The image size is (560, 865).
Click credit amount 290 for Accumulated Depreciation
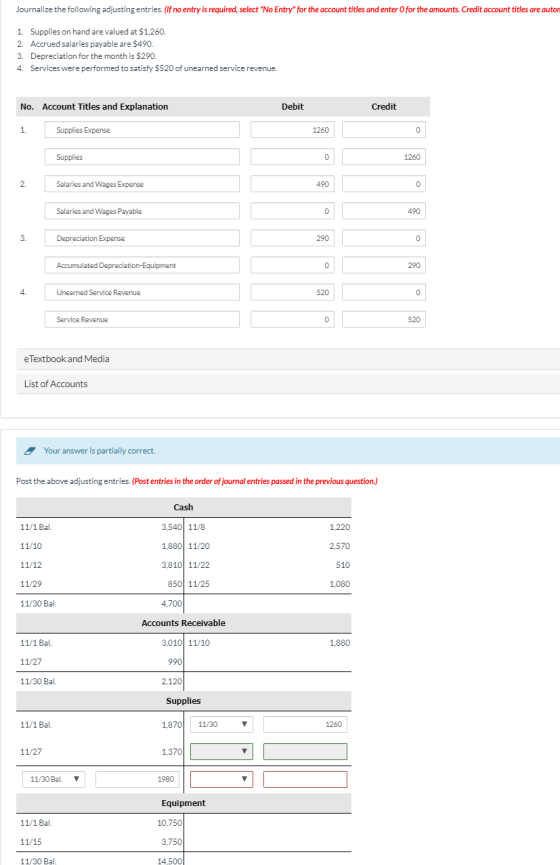coord(383,265)
